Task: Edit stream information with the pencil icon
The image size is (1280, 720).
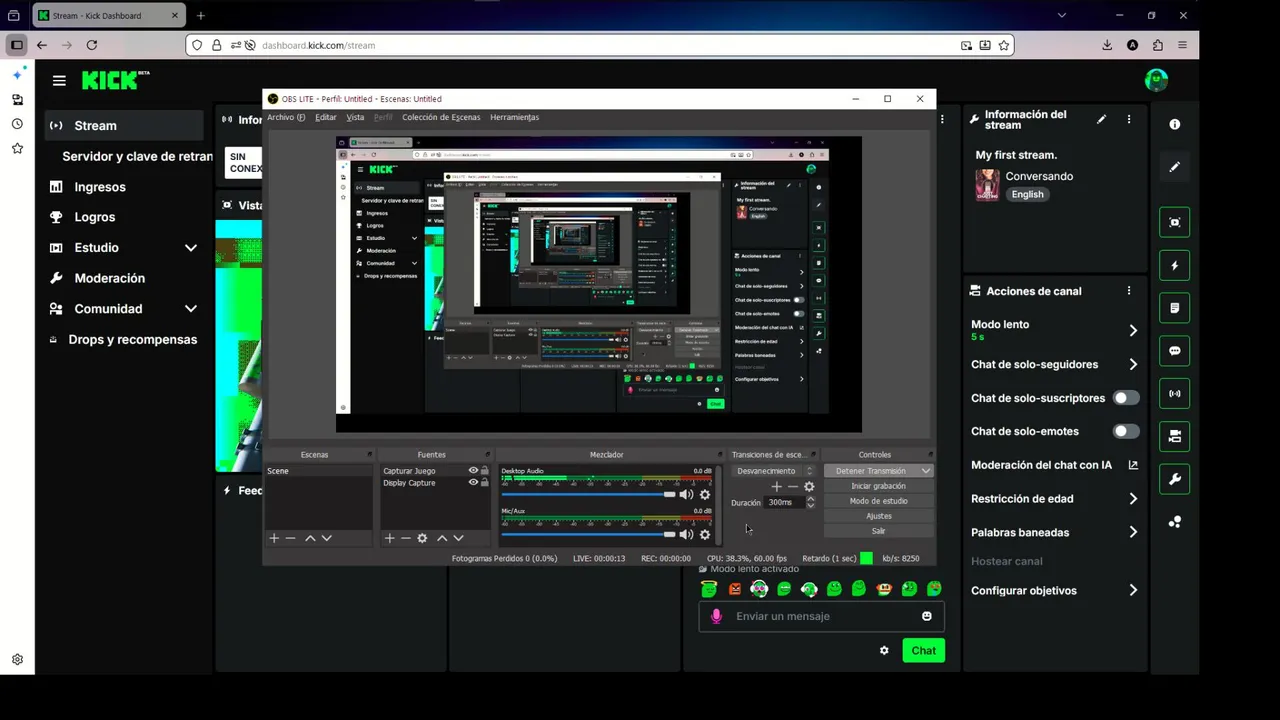Action: coord(1101,119)
